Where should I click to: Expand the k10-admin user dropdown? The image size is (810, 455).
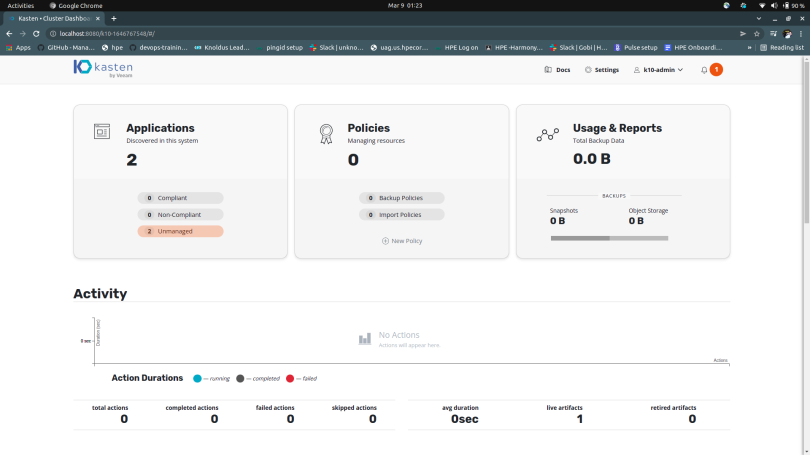click(x=680, y=70)
